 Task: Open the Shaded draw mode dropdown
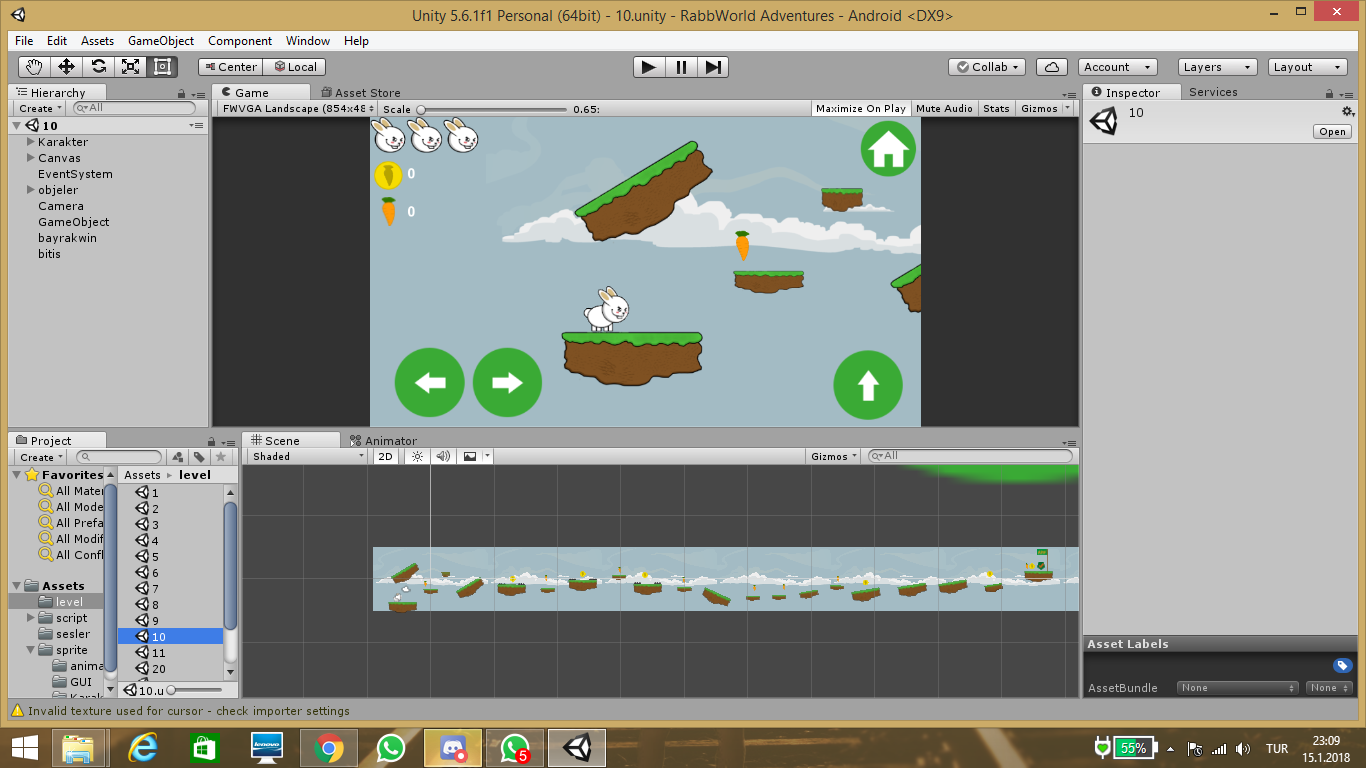(308, 456)
